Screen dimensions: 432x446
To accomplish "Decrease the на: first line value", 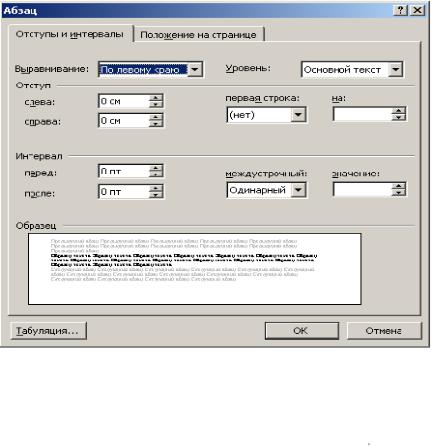I will 398,117.
